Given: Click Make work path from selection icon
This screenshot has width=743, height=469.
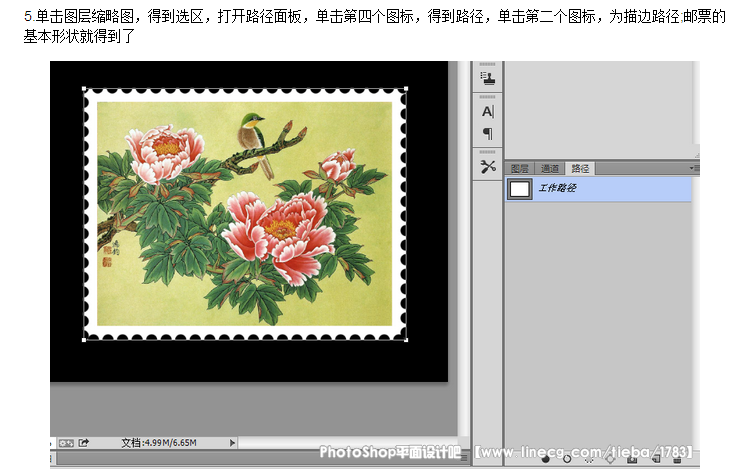Looking at the screenshot, I should click(x=610, y=459).
